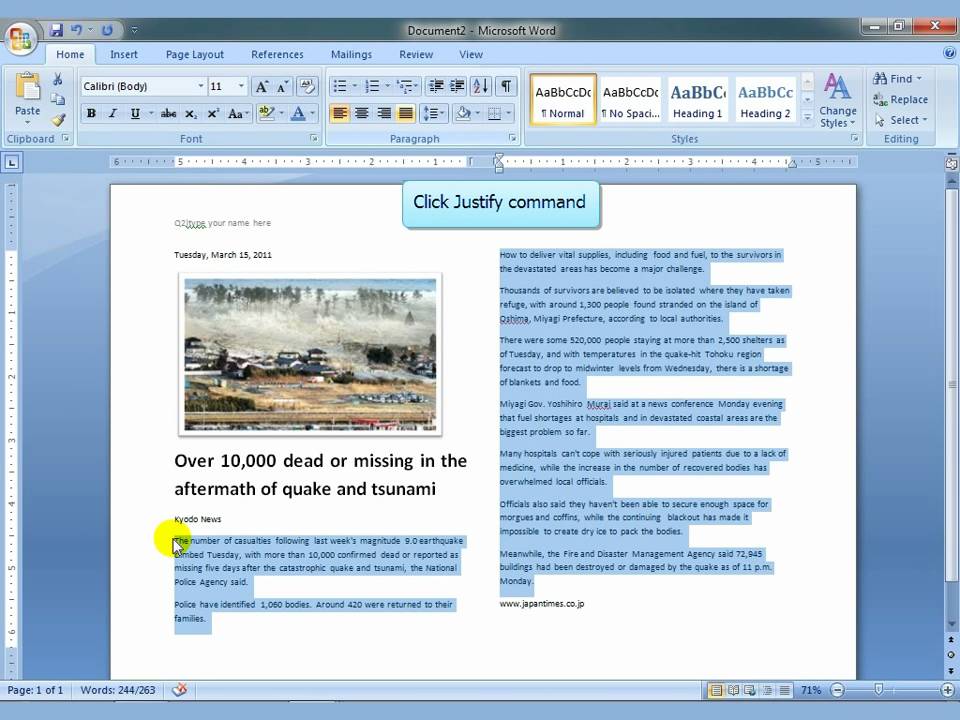960x720 pixels.
Task: Click the Replace button
Action: (x=901, y=99)
